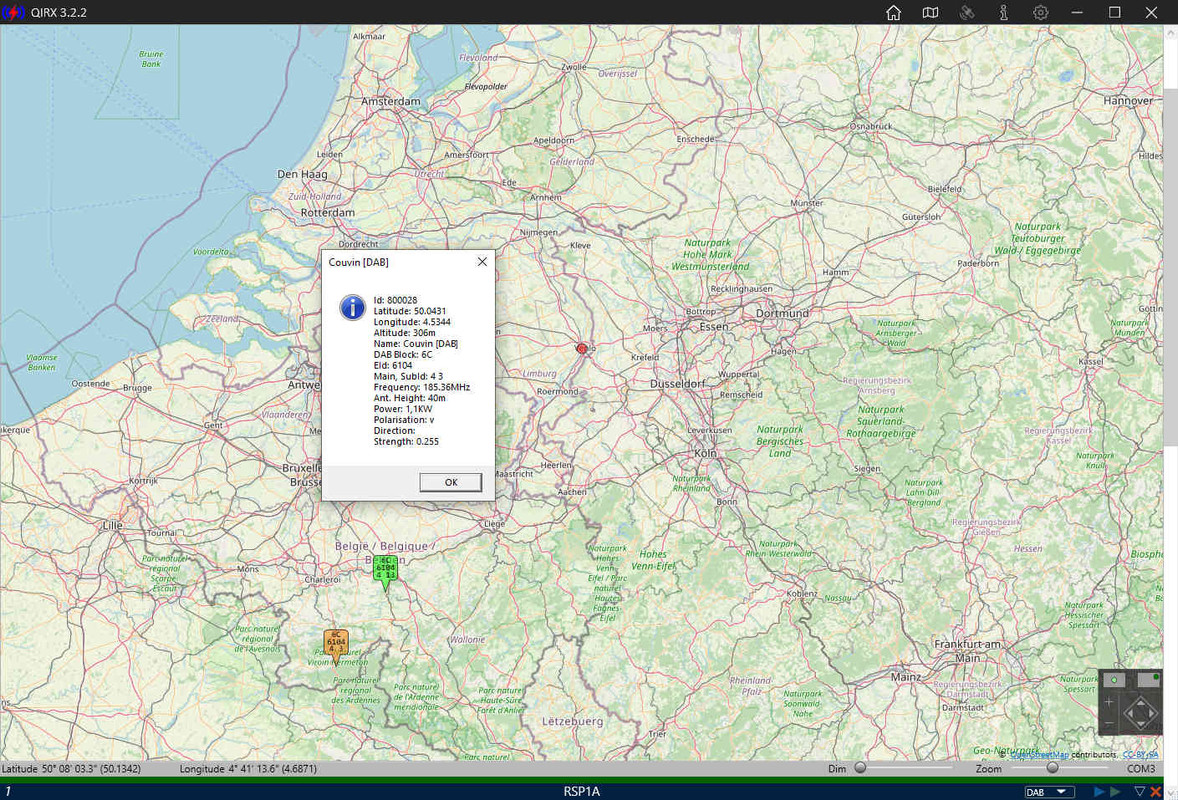
Task: Close the Couvin [DAB] dialog
Action: [482, 261]
